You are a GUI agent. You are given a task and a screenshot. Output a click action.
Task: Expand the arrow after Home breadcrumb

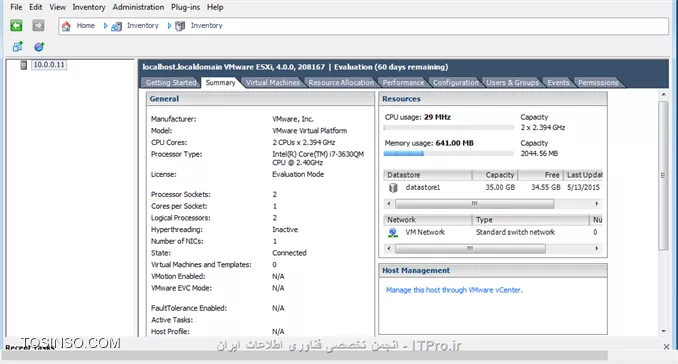tap(105, 26)
